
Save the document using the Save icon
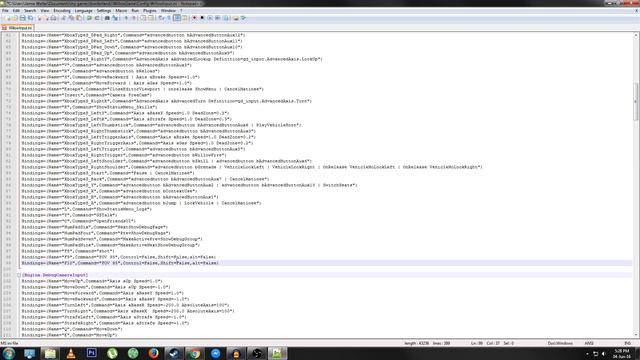[22, 18]
